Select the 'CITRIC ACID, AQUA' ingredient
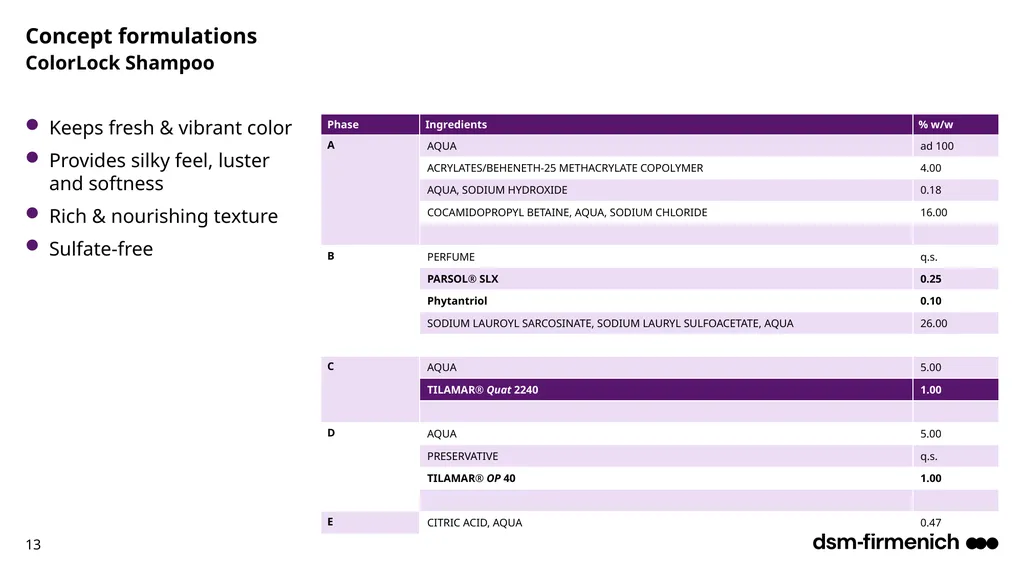 [x=474, y=523]
